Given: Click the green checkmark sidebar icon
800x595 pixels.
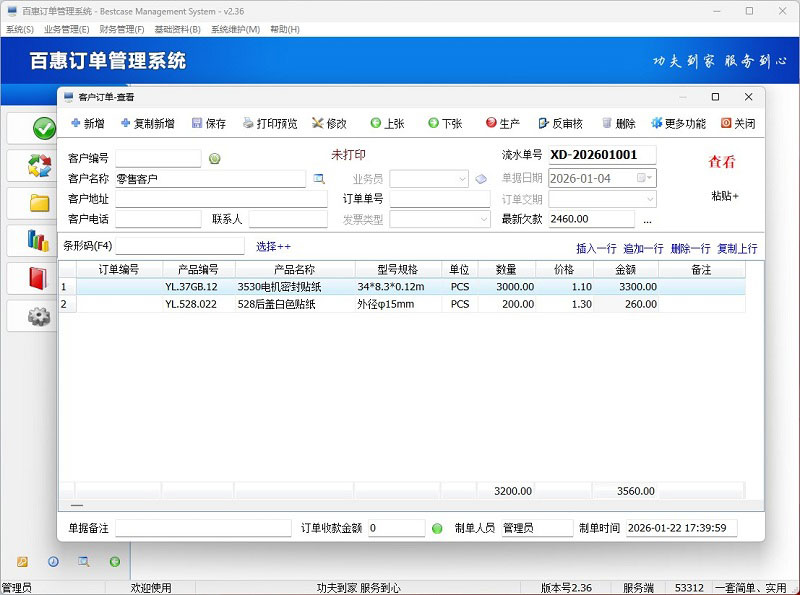Looking at the screenshot, I should [x=44, y=128].
